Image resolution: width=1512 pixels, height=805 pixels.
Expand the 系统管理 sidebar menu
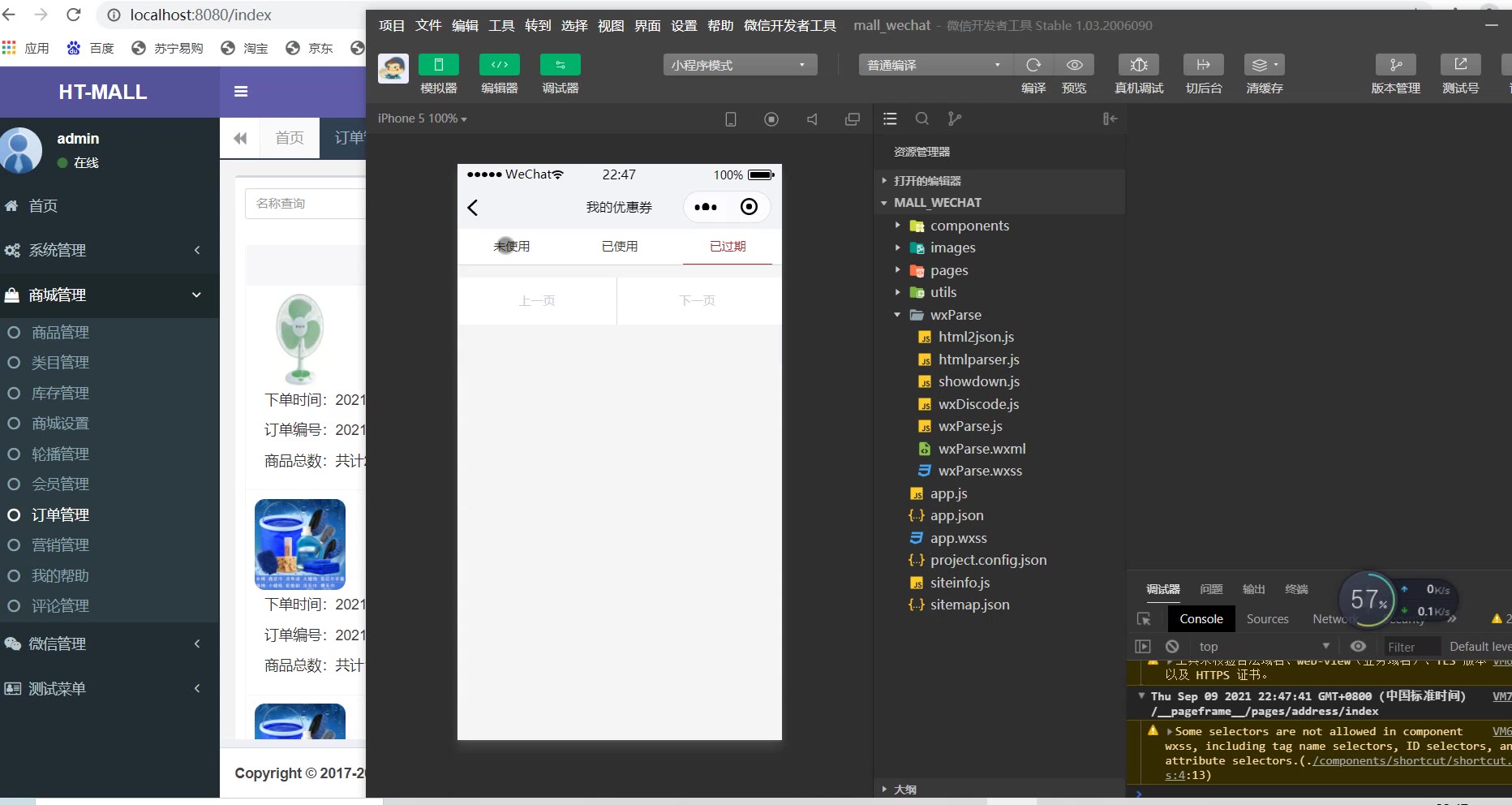110,250
